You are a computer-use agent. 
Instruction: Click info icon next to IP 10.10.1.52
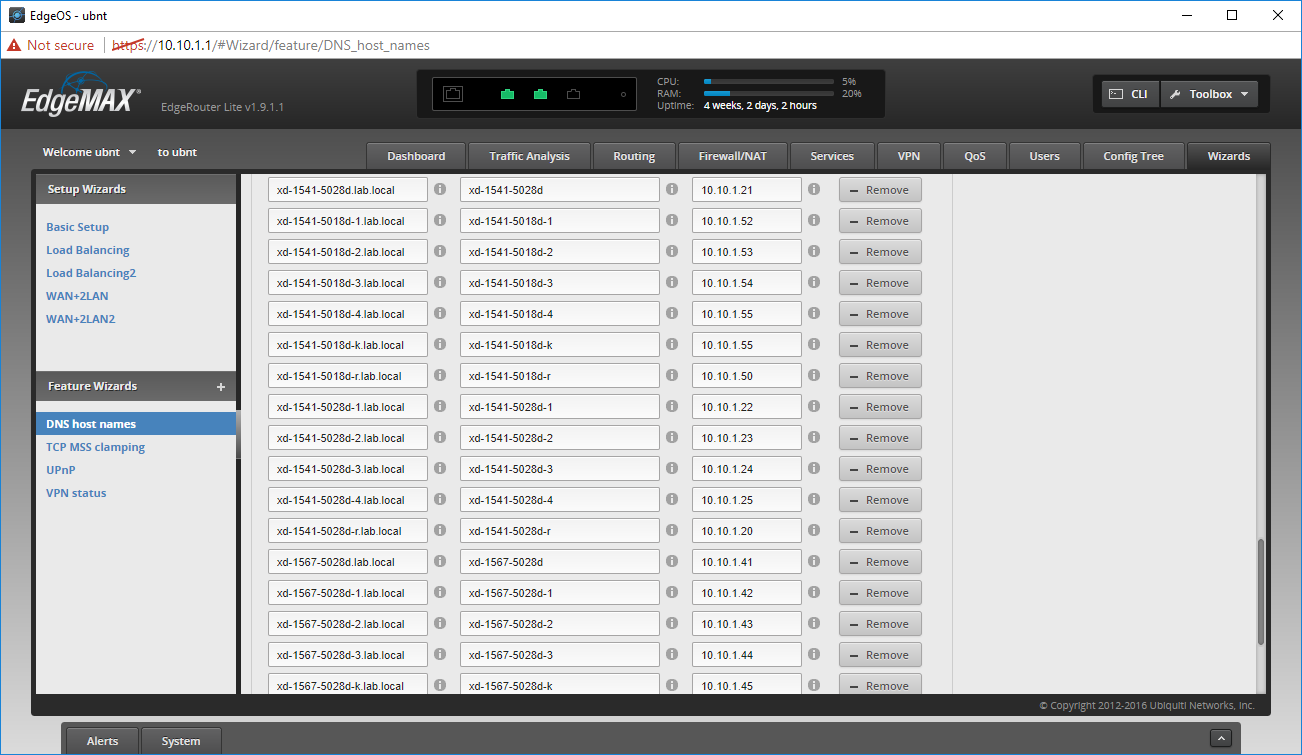pos(814,220)
